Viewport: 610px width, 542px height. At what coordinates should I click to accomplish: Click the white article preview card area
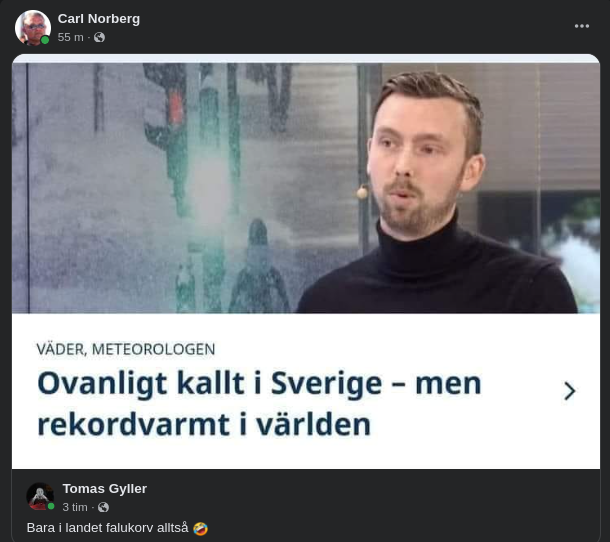pyautogui.click(x=306, y=391)
